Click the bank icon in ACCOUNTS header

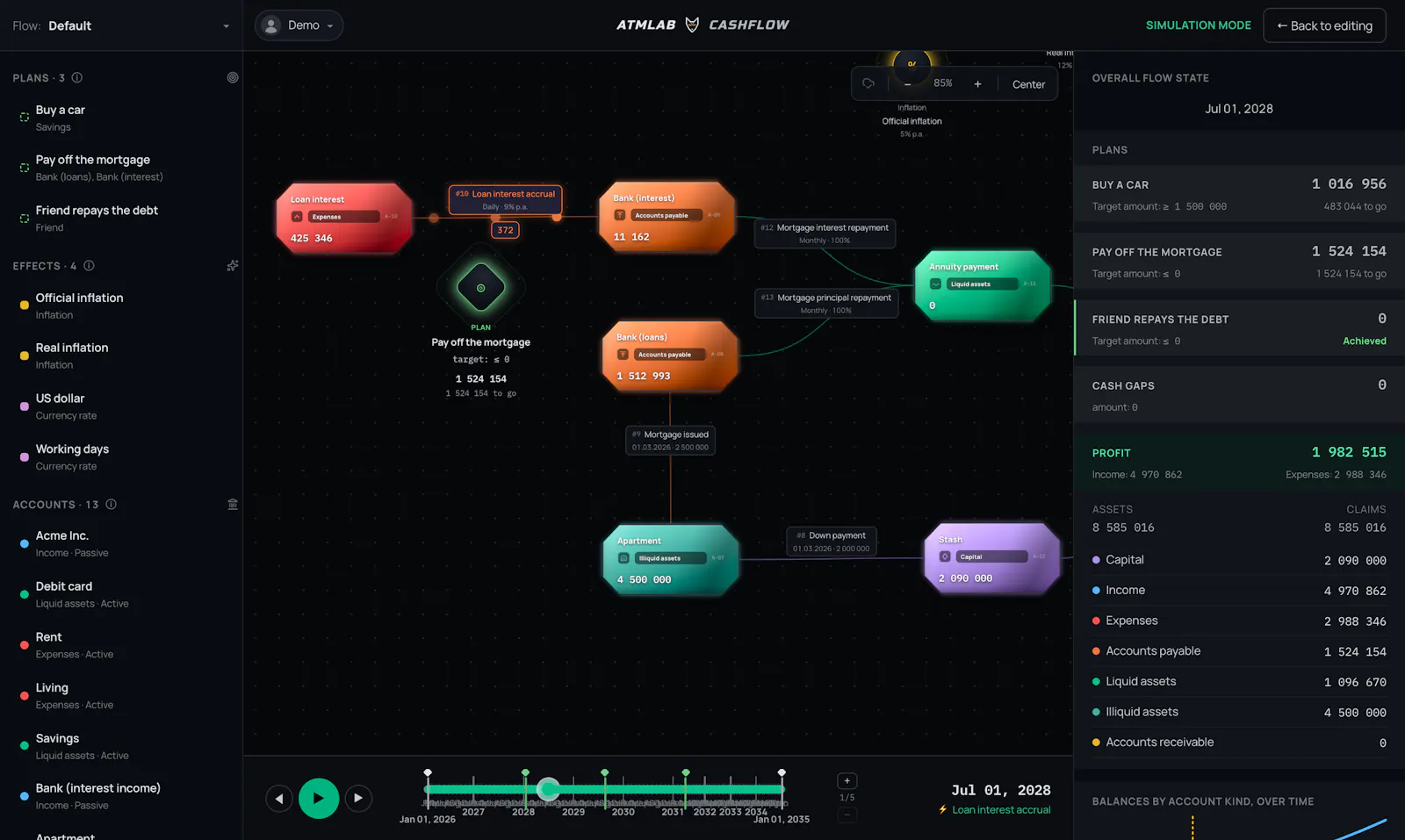(x=233, y=504)
